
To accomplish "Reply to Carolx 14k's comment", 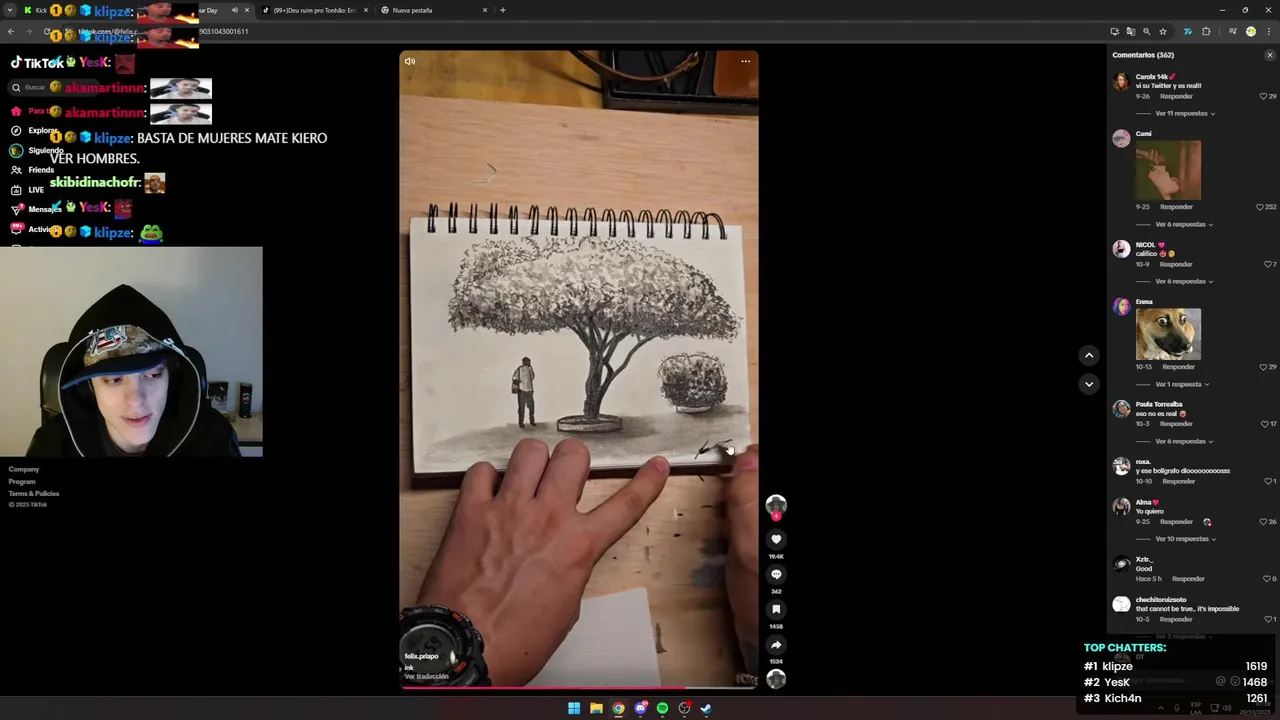I will [1176, 97].
